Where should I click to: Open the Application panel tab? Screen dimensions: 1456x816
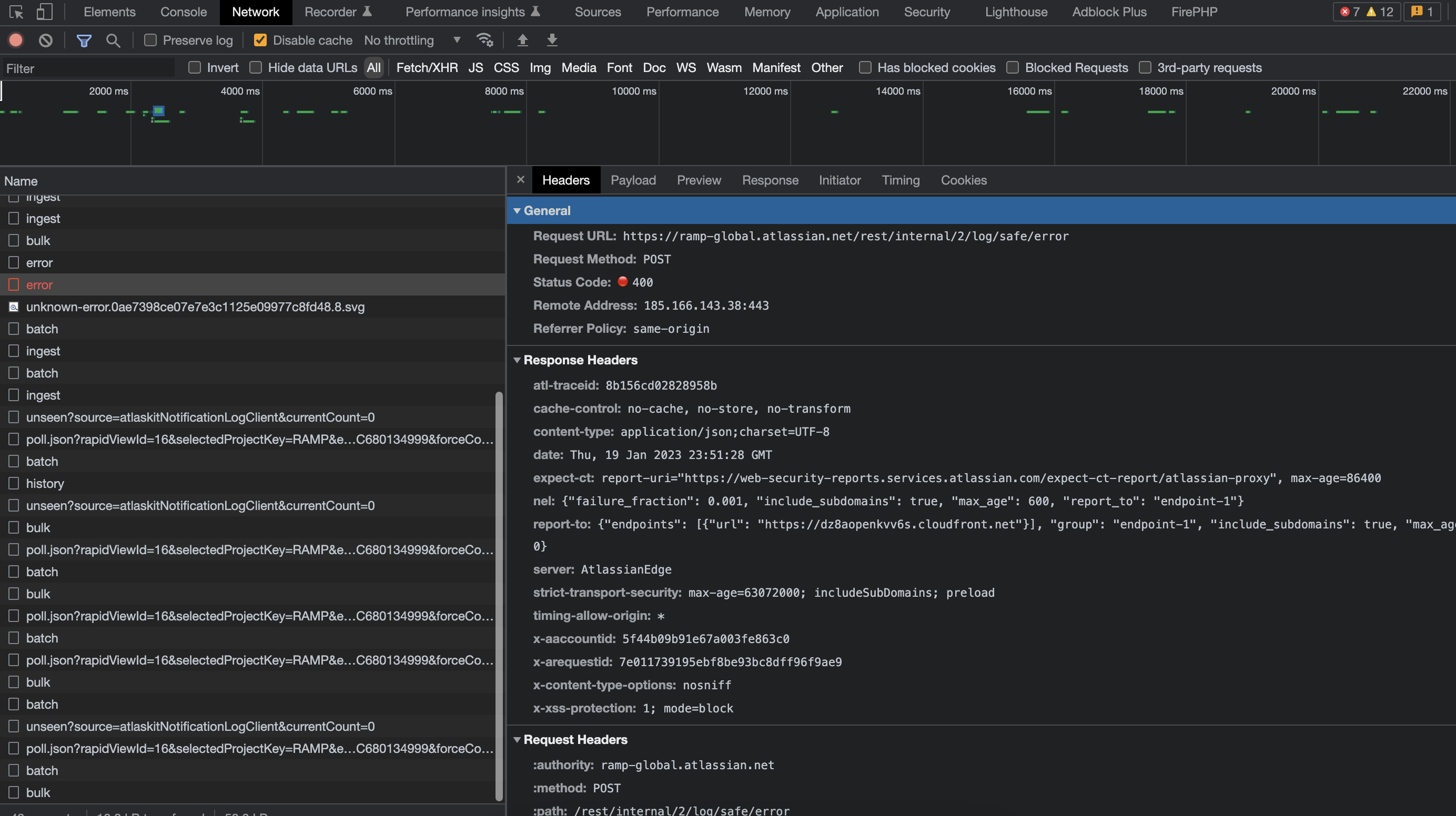click(x=847, y=12)
